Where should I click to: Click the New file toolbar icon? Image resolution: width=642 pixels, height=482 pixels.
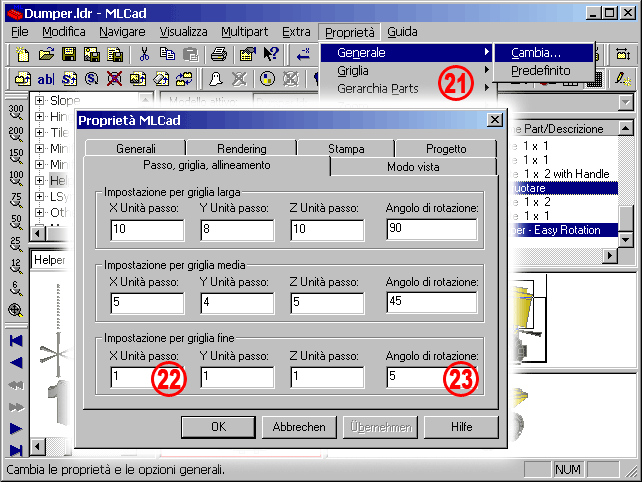tap(23, 54)
